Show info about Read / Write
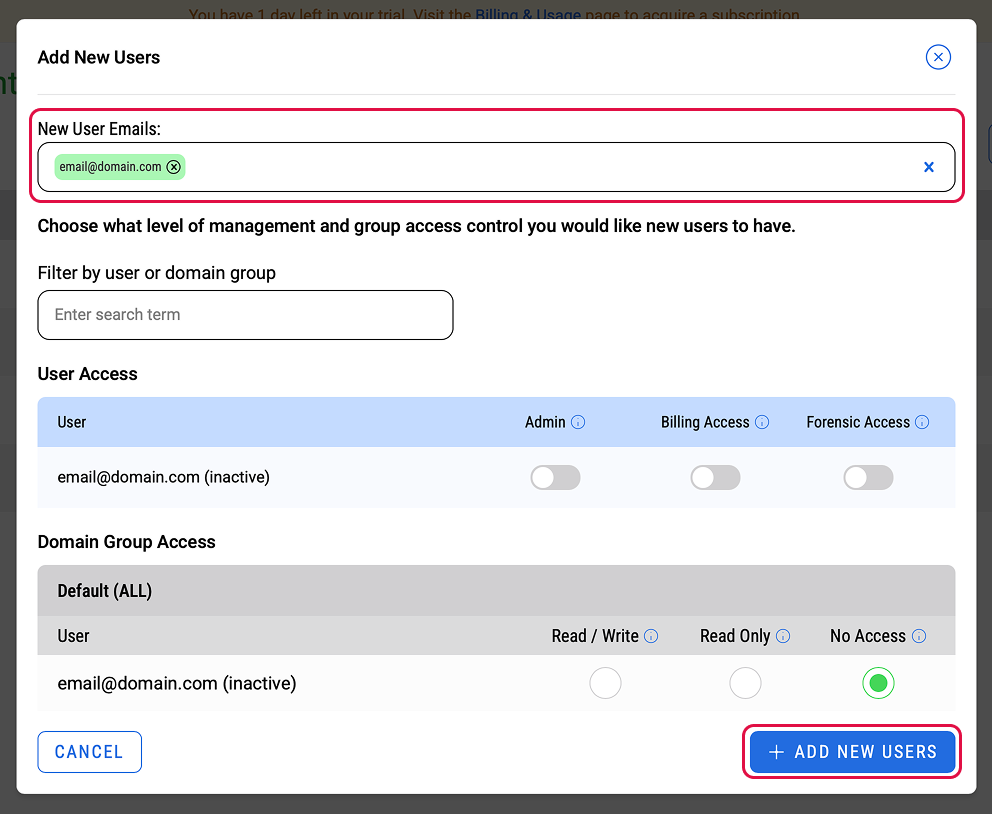992x814 pixels. [x=650, y=636]
